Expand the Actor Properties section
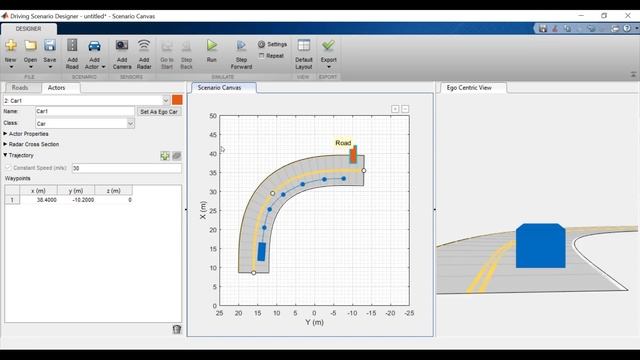 [5, 134]
